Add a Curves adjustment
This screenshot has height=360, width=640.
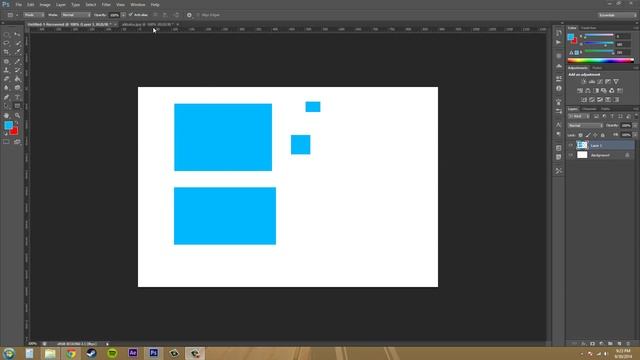coord(600,82)
